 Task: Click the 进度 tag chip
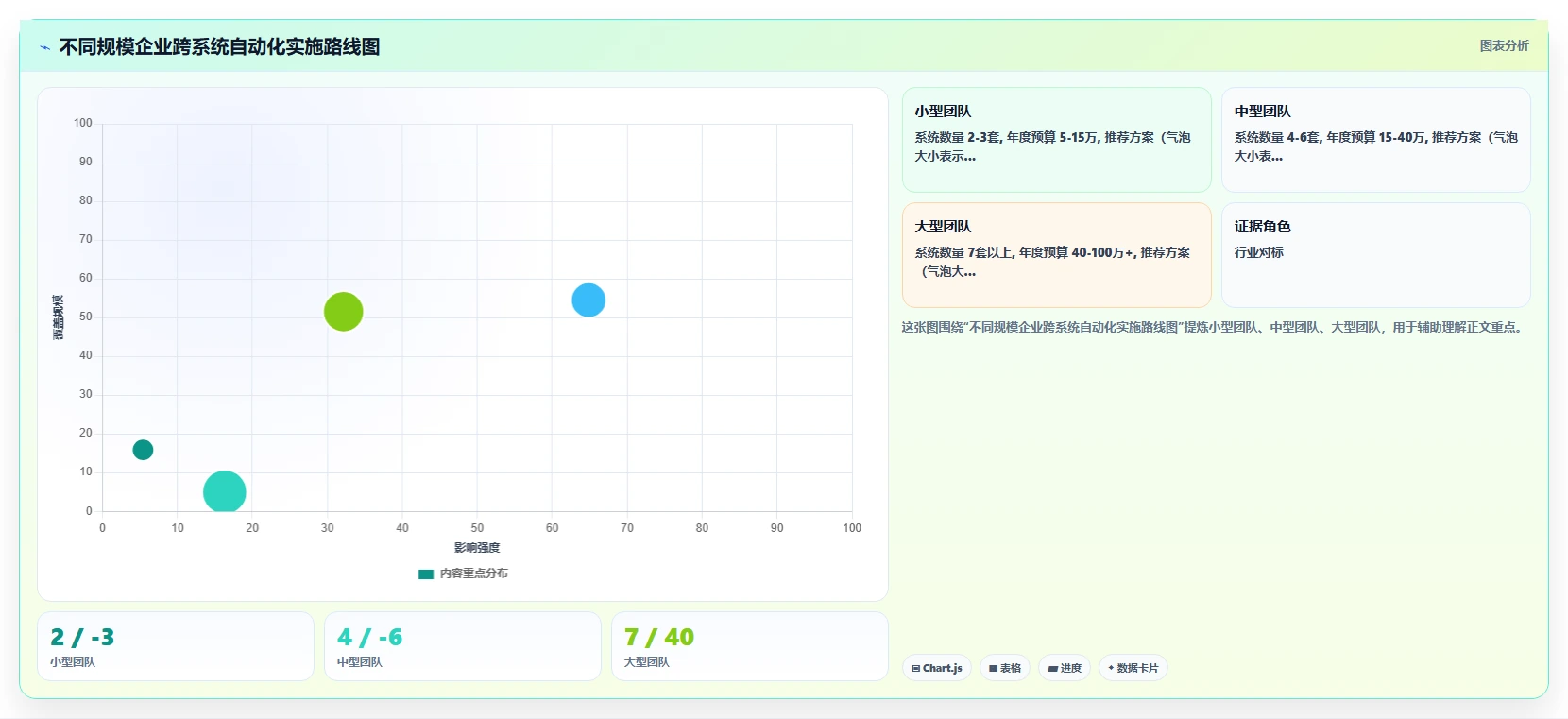coord(1065,668)
